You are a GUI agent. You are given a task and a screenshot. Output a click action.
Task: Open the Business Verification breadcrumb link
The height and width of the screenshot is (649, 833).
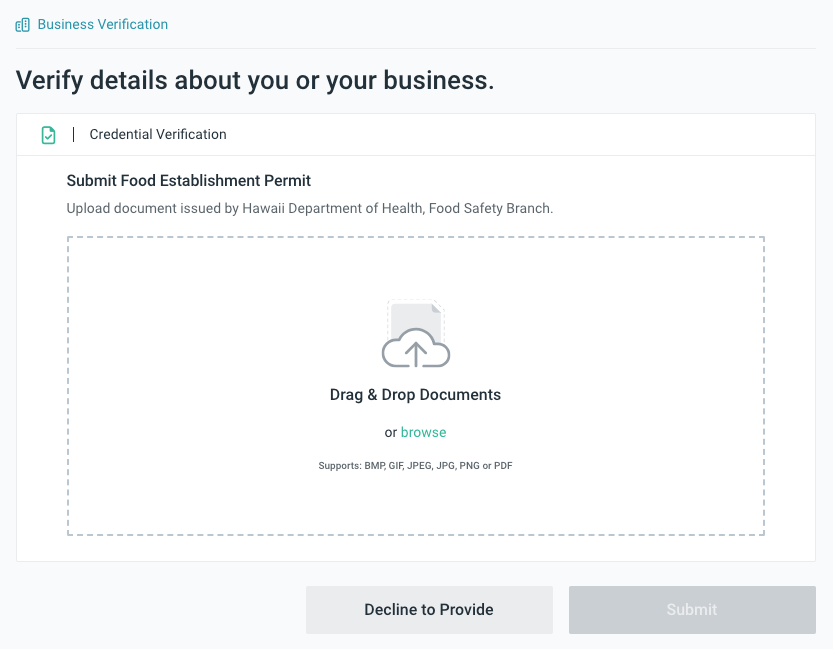click(x=103, y=24)
